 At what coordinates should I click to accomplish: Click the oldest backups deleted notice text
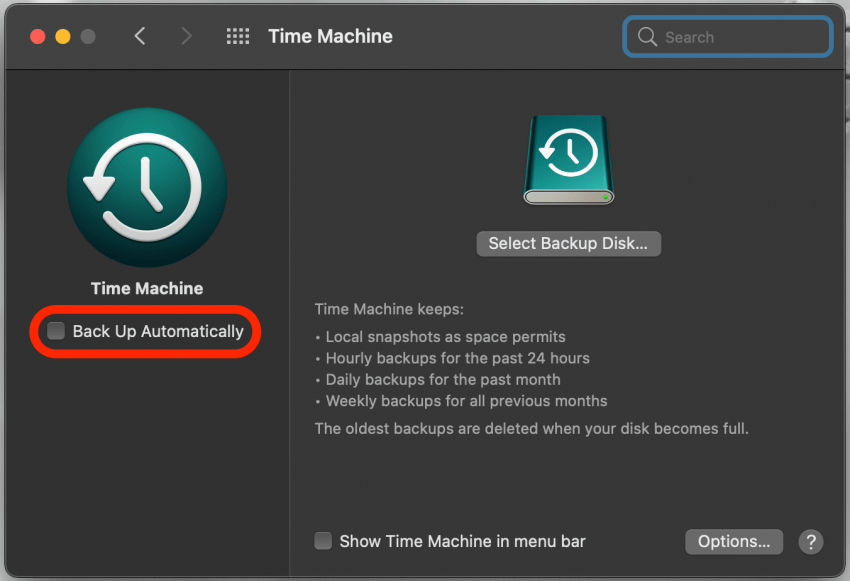click(531, 428)
